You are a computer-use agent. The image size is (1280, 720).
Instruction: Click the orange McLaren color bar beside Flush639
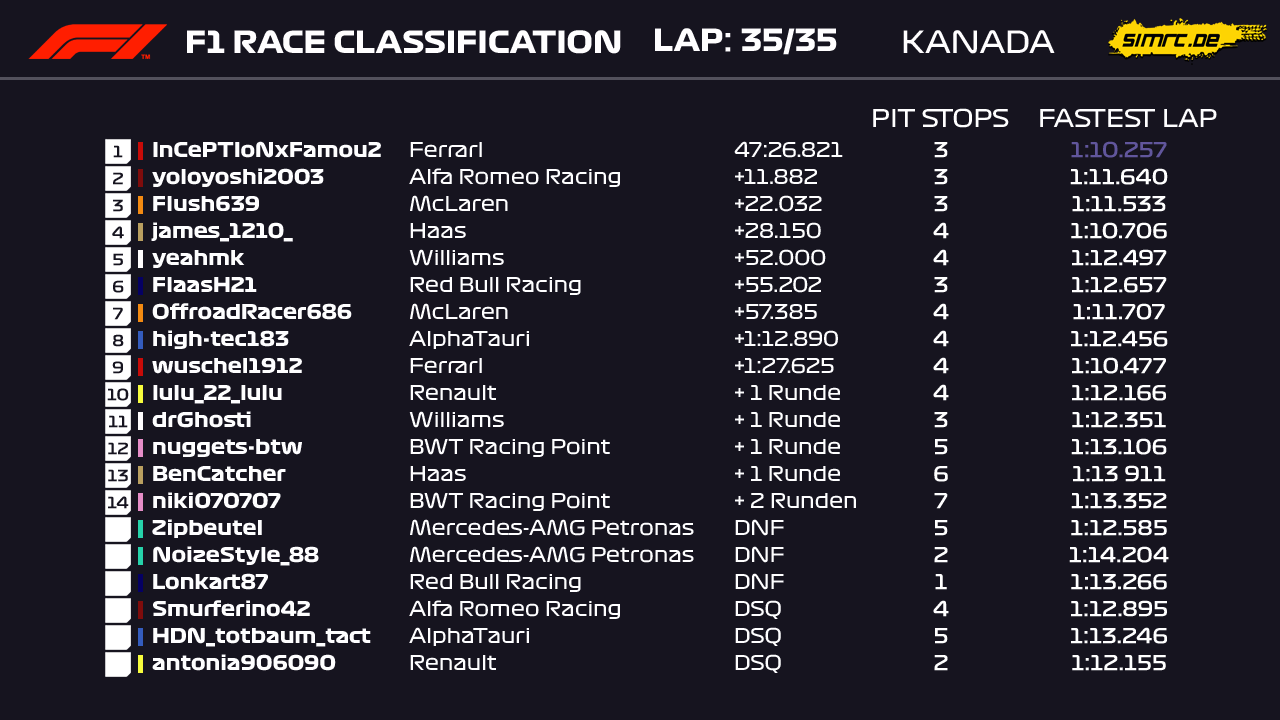point(140,205)
